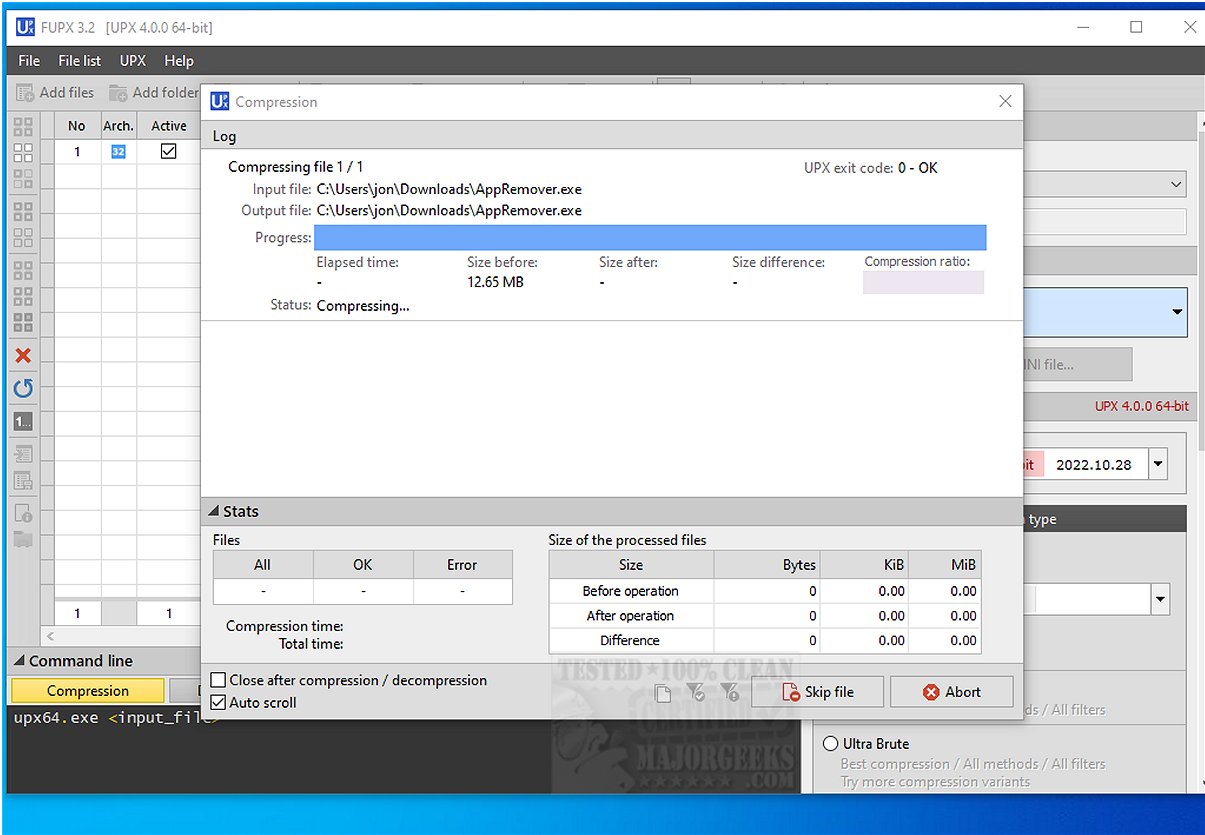Viewport: 1205px width, 835px height.
Task: Open the date dropdown next to 2022.10.28
Action: [x=1158, y=465]
